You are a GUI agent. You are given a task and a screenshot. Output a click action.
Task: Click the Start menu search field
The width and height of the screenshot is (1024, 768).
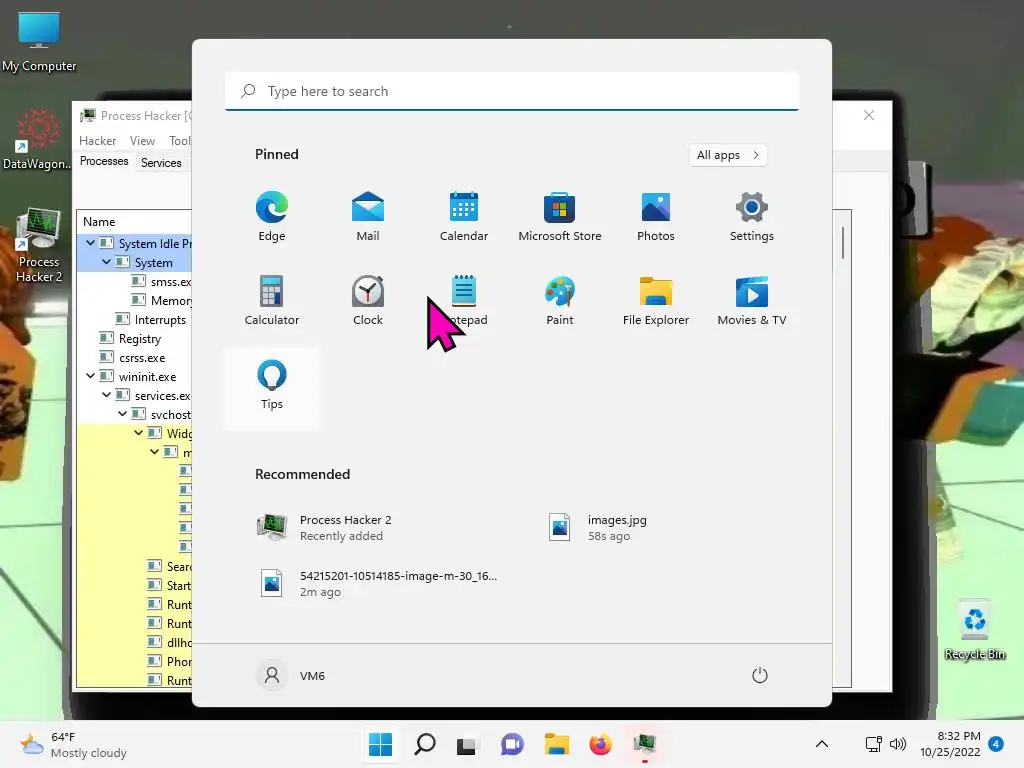[512, 91]
